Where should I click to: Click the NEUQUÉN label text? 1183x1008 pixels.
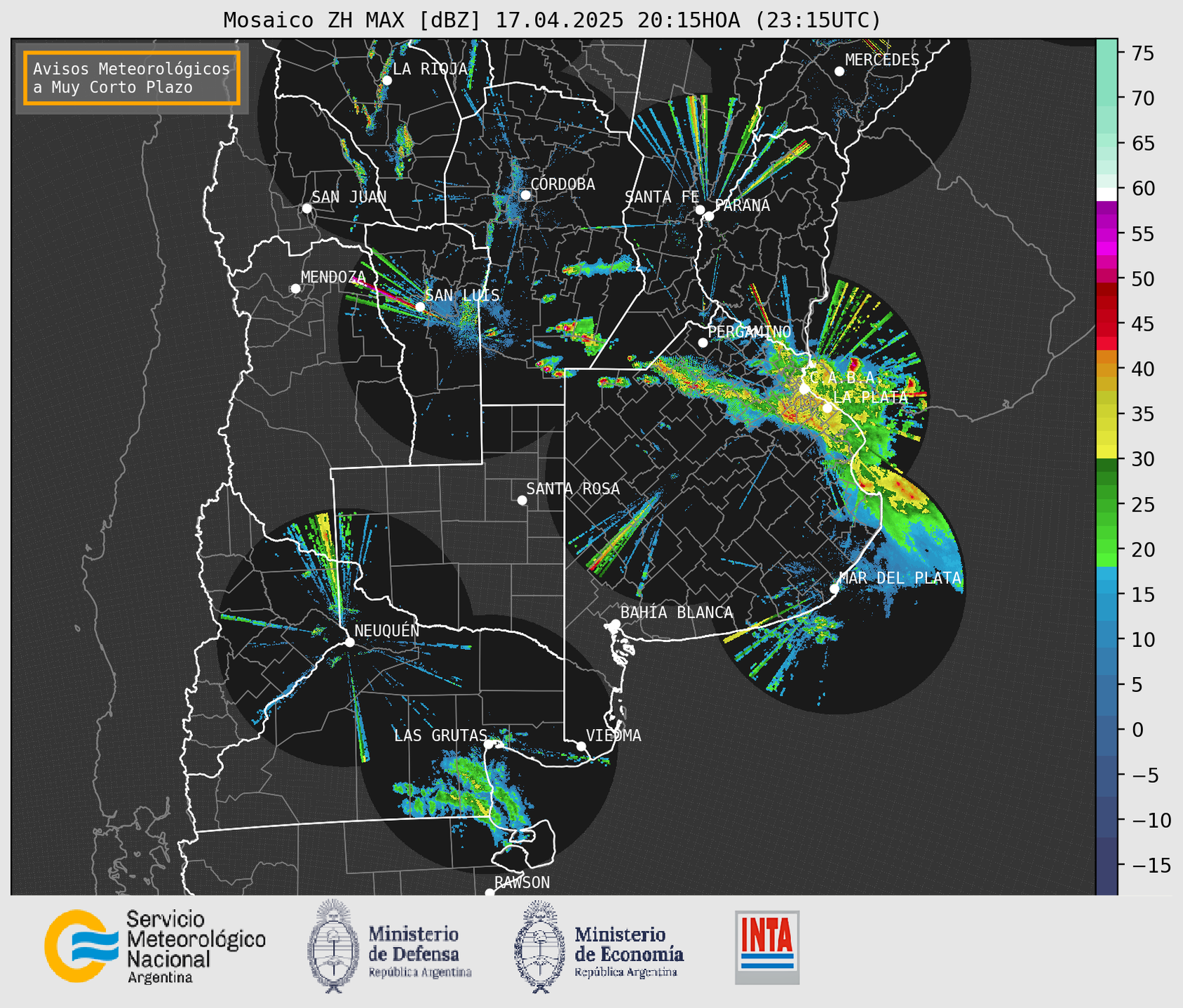click(387, 631)
